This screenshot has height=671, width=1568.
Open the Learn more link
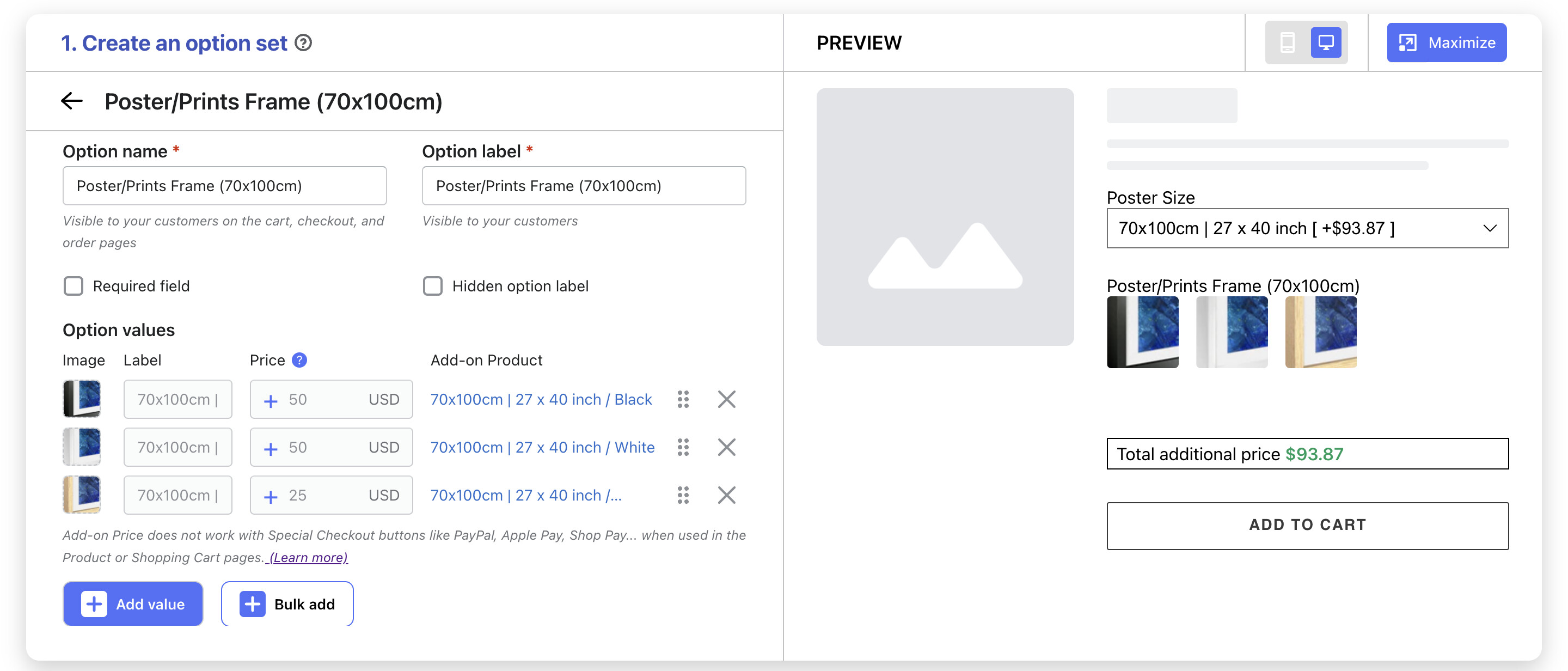(x=308, y=557)
